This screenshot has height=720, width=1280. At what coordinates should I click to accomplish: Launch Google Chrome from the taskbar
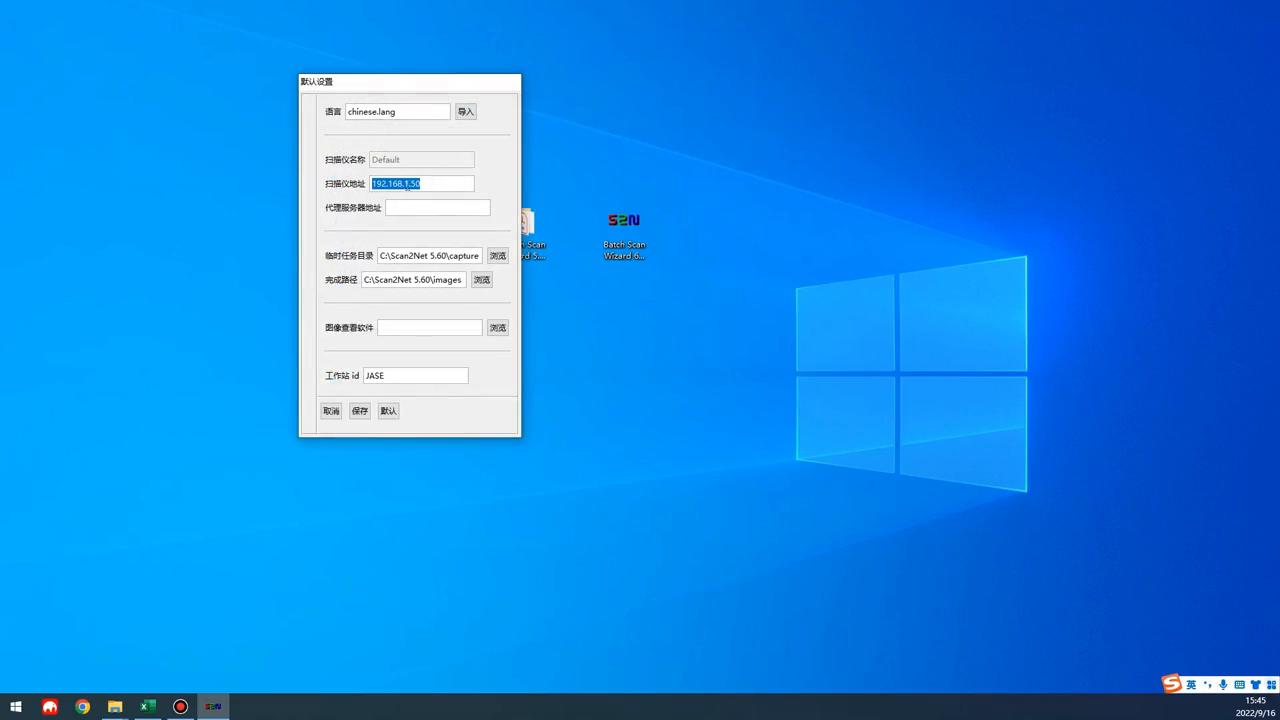click(82, 707)
